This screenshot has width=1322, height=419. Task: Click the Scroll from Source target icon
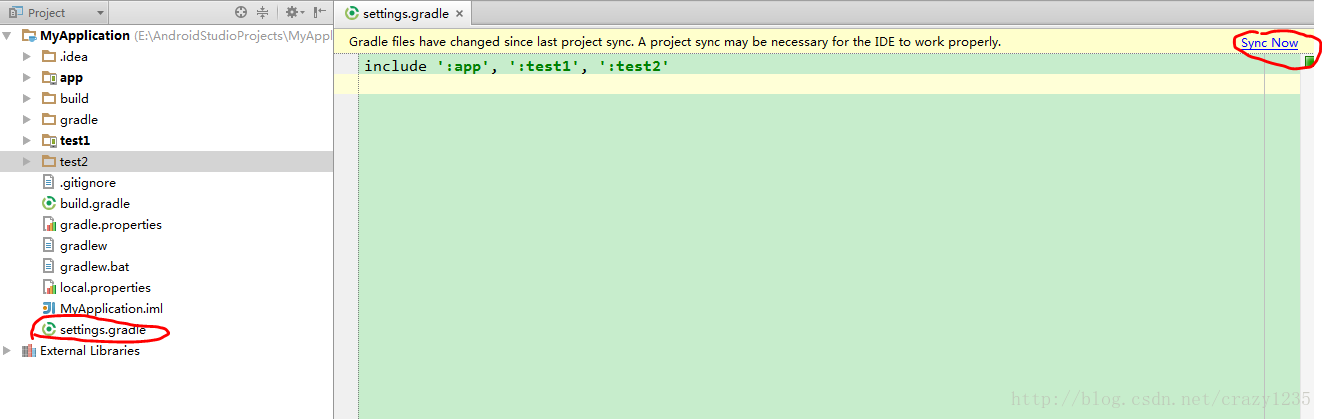[241, 13]
